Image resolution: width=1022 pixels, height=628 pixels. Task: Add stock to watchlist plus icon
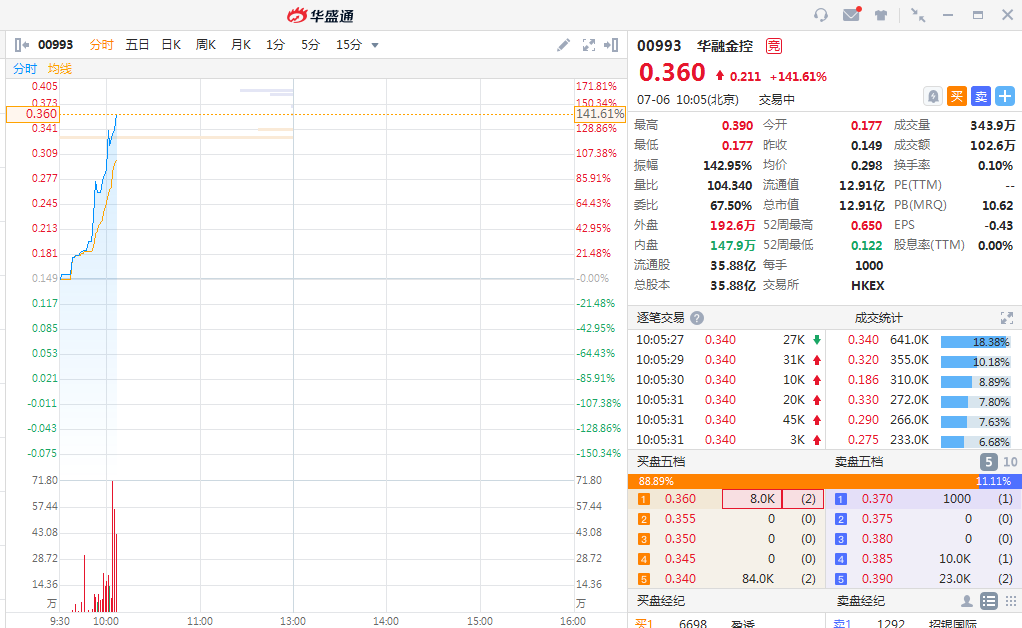(1005, 96)
